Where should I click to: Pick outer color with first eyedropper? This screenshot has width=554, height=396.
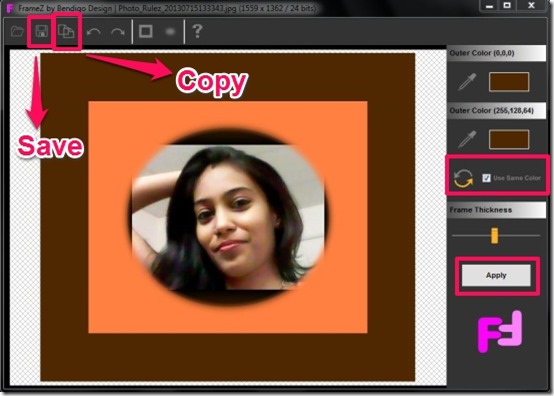pyautogui.click(x=467, y=82)
